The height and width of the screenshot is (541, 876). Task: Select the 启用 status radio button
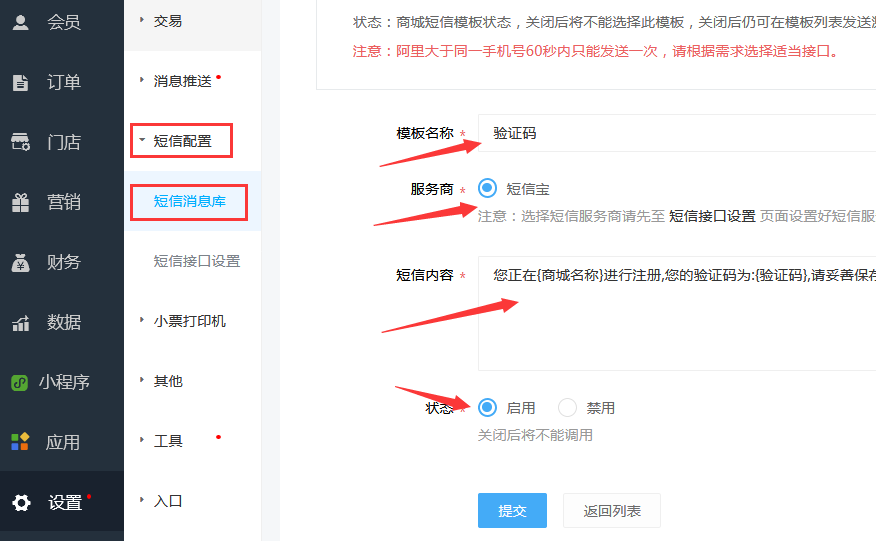click(x=487, y=408)
